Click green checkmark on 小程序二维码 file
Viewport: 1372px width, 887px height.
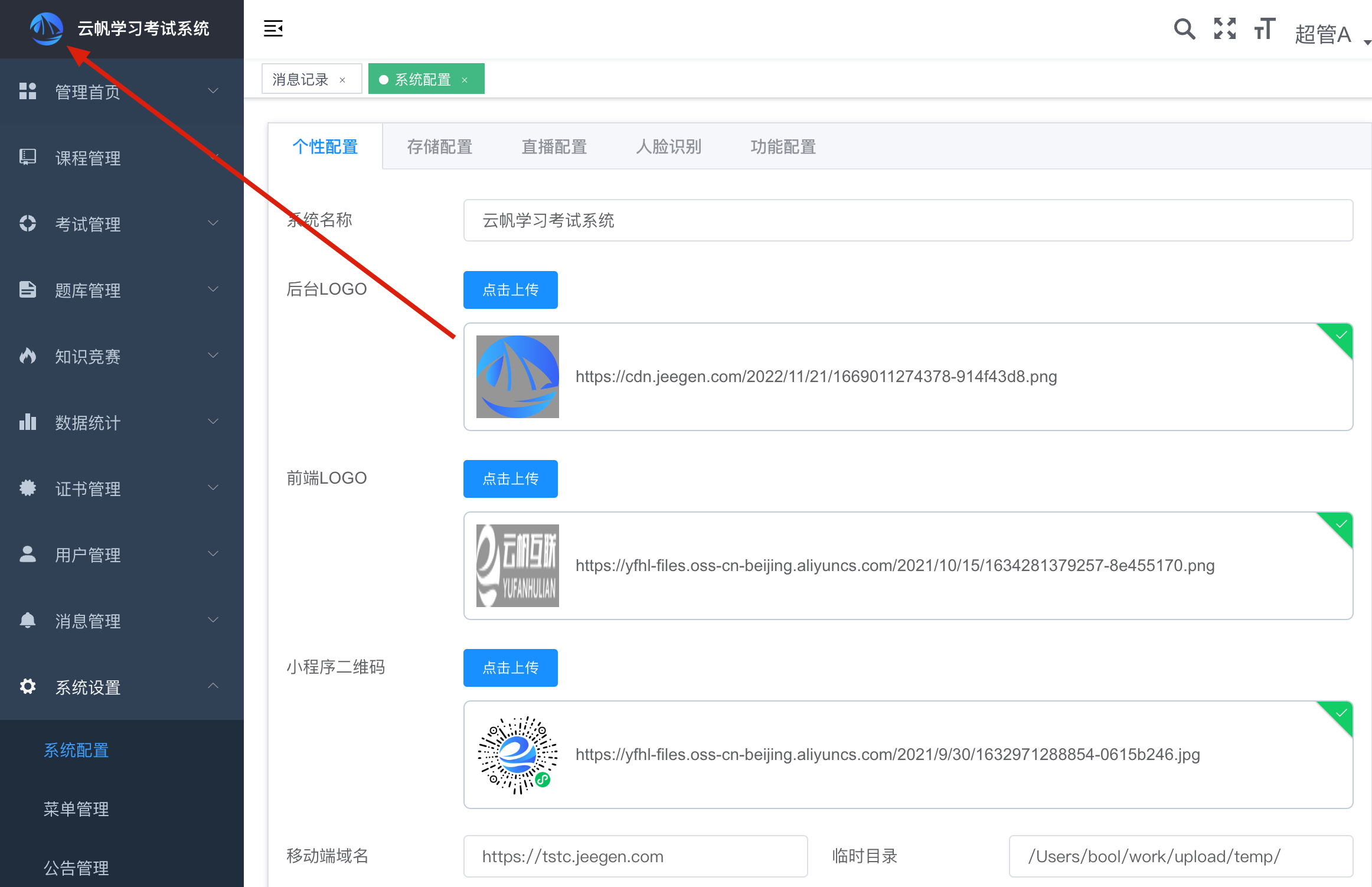(1341, 713)
